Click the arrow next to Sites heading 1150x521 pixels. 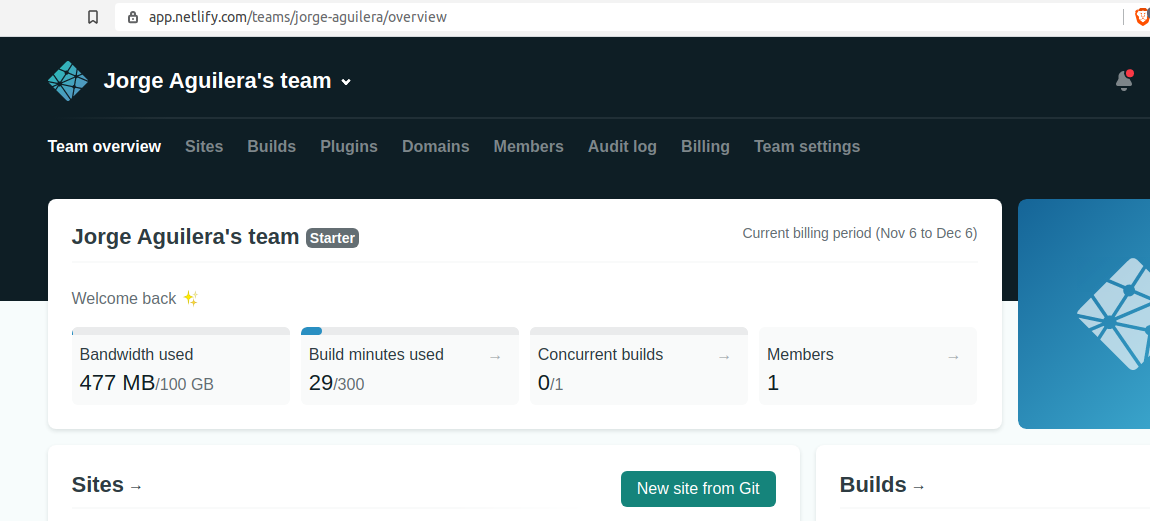click(136, 487)
